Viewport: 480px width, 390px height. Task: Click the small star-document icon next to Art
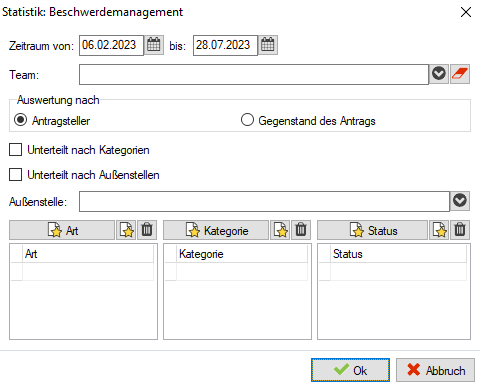[126, 230]
